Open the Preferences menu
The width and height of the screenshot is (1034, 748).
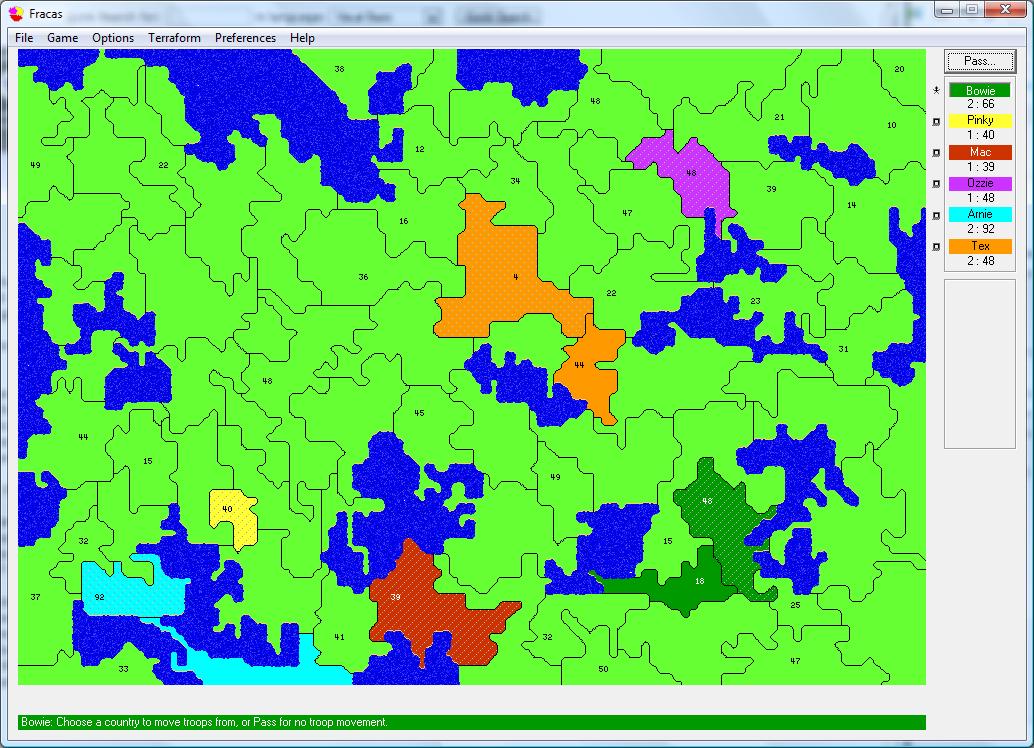(x=245, y=38)
